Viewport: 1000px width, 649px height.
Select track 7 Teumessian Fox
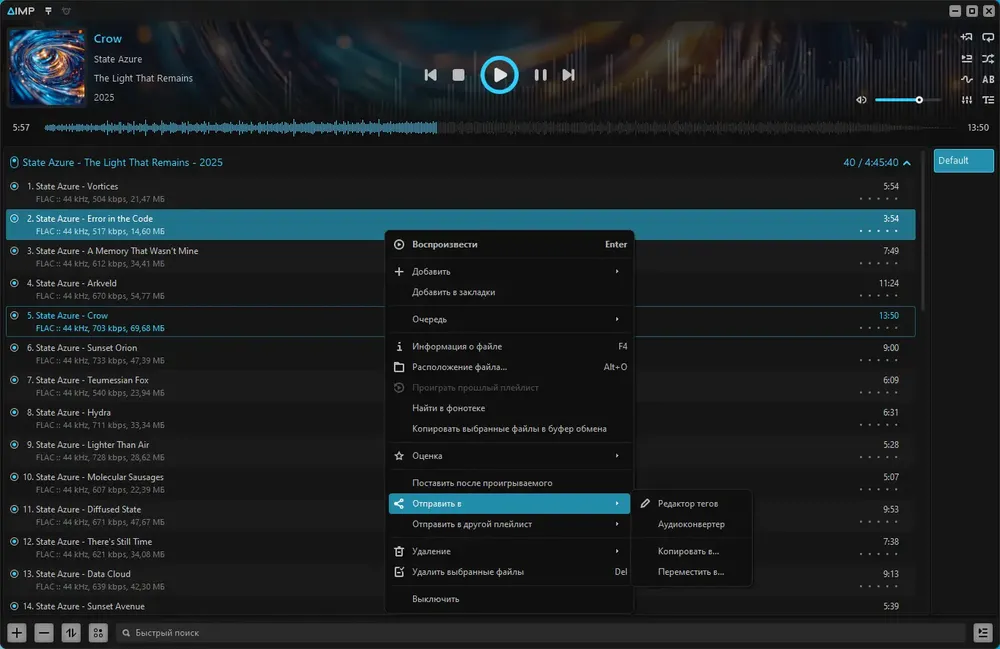tap(460, 386)
